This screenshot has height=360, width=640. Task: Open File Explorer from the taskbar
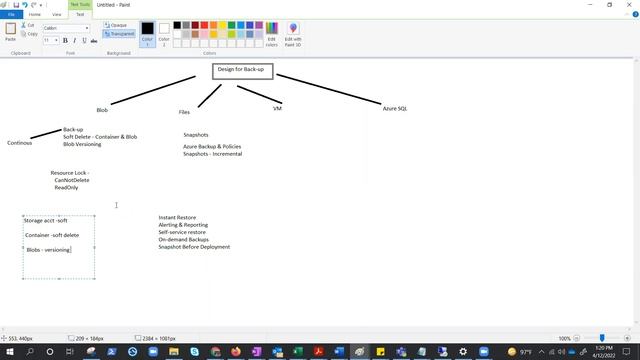174,351
